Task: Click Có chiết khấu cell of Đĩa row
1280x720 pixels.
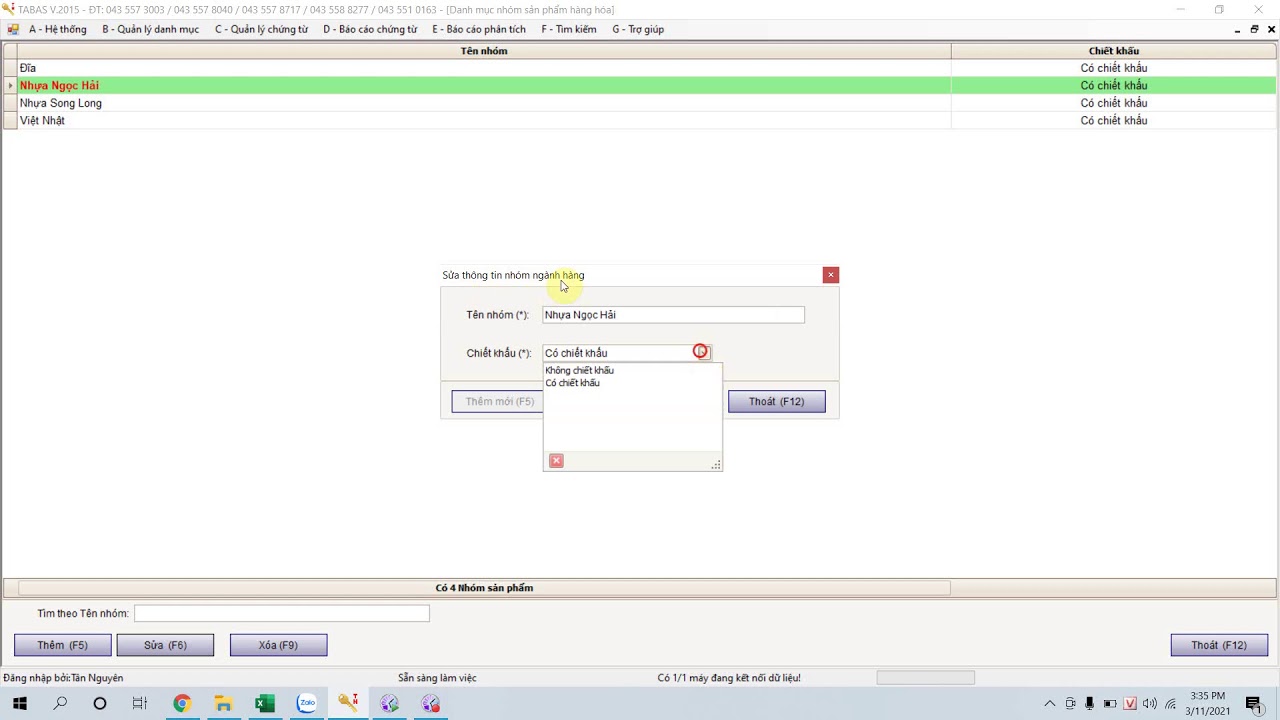Action: pos(1114,68)
